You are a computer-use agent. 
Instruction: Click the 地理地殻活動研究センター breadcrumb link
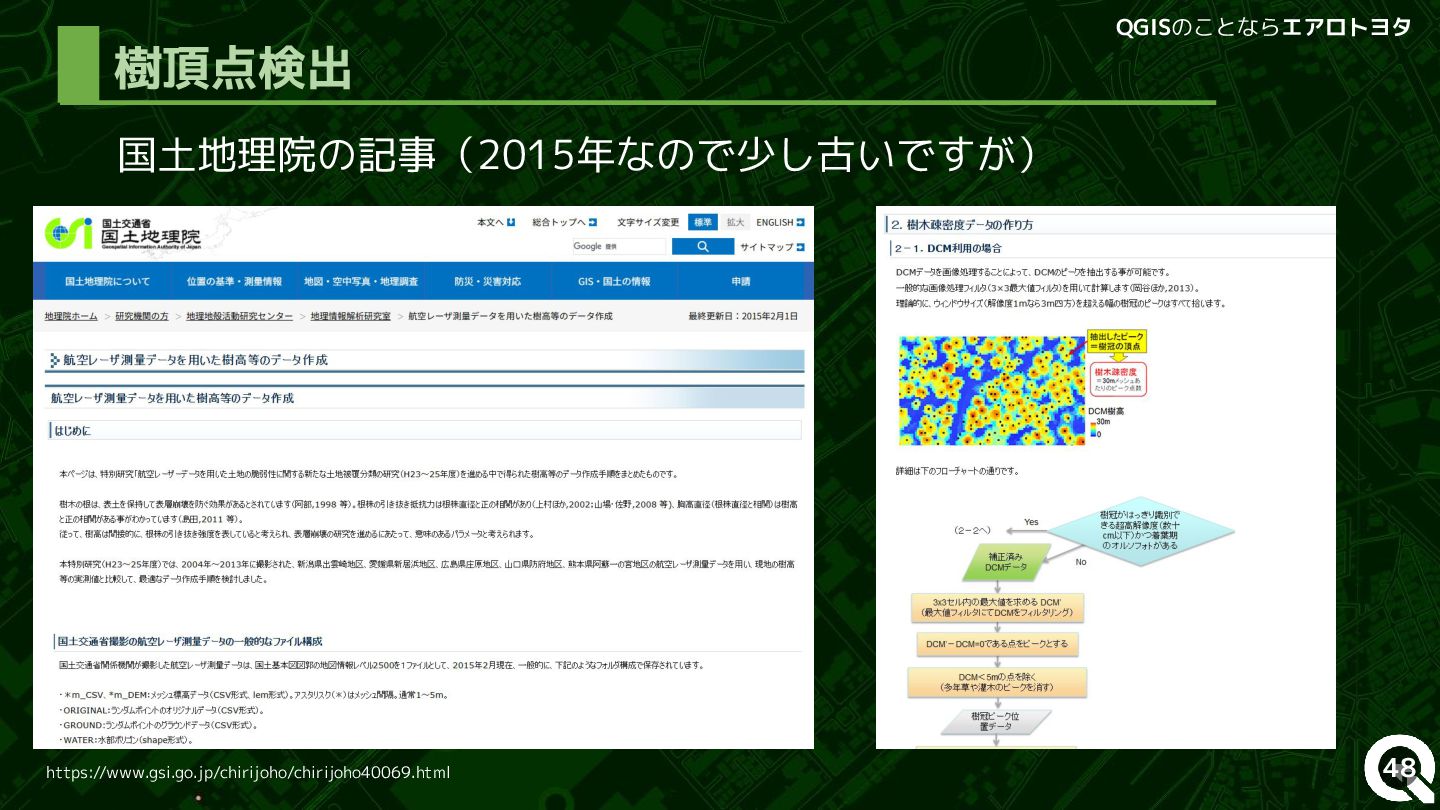pos(239,315)
